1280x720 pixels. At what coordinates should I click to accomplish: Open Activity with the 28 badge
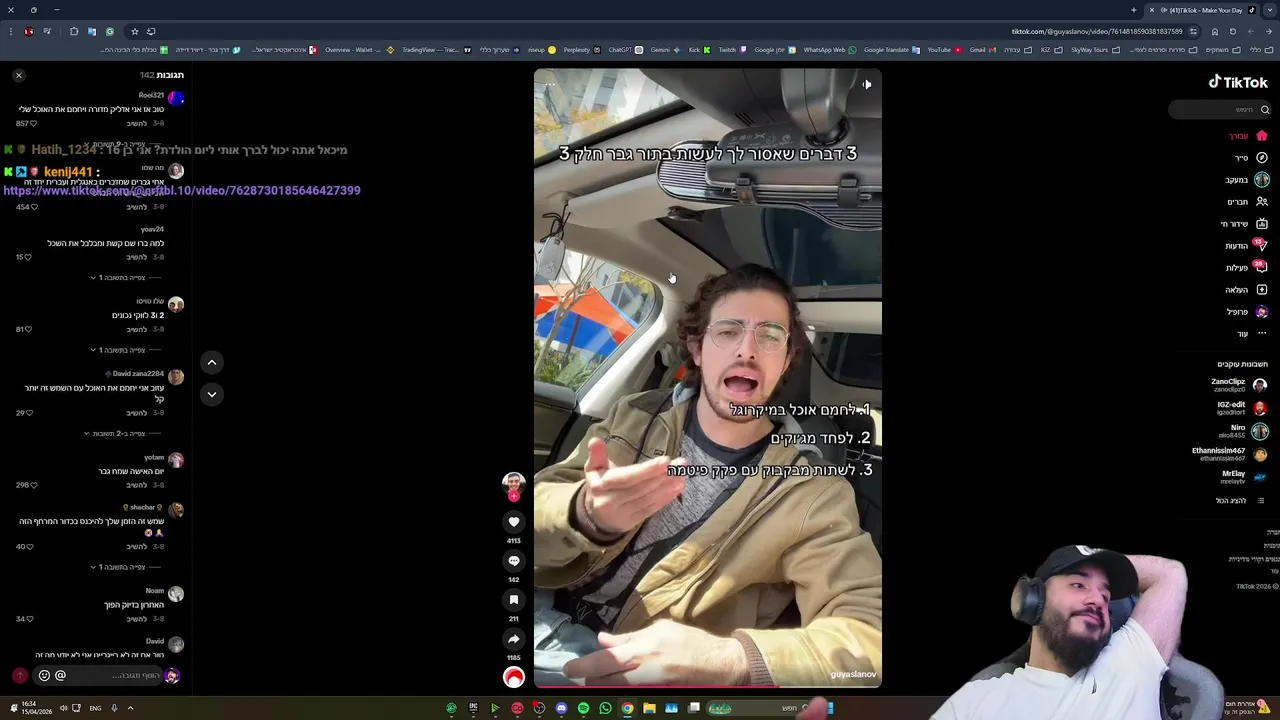[1247, 268]
